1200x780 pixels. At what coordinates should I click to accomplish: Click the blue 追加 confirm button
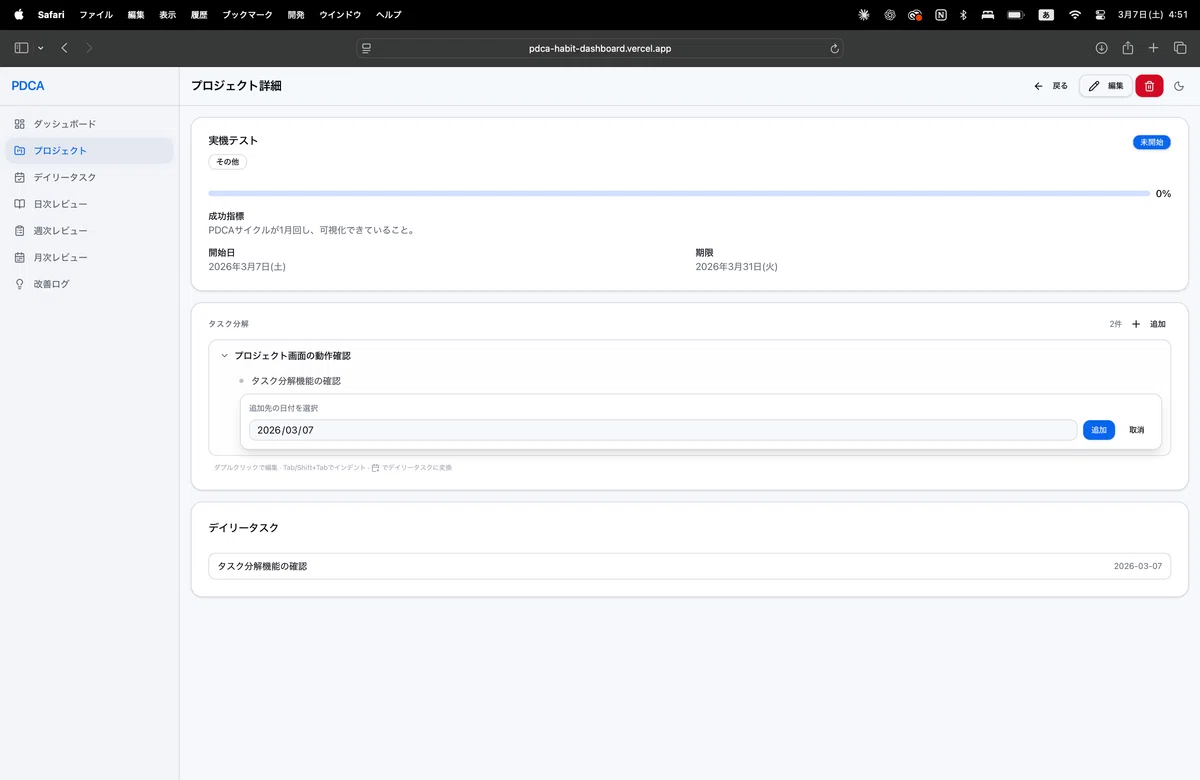pos(1099,430)
